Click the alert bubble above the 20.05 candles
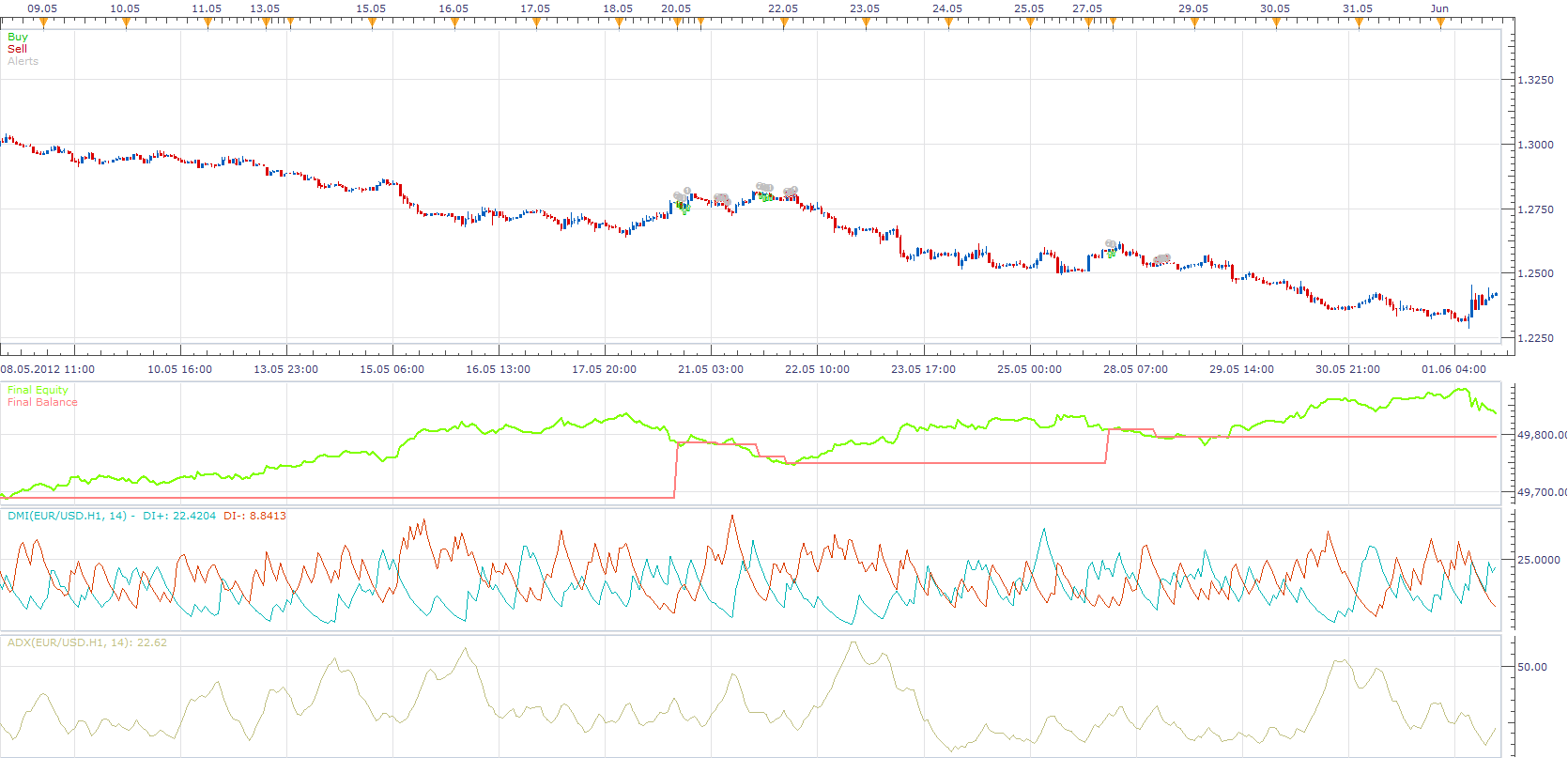1568x758 pixels. coord(682,195)
